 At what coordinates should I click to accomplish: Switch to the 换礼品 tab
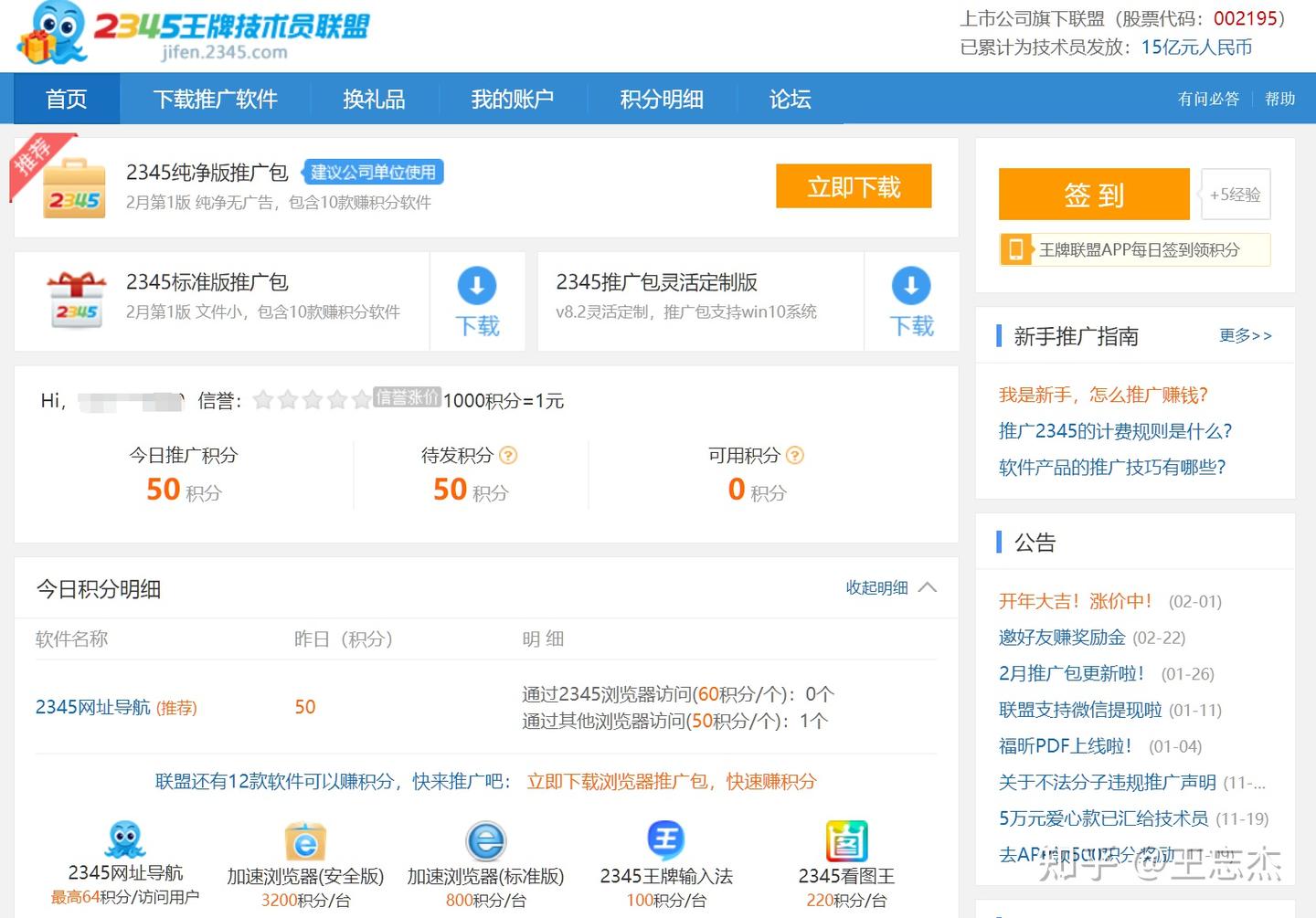click(x=374, y=99)
